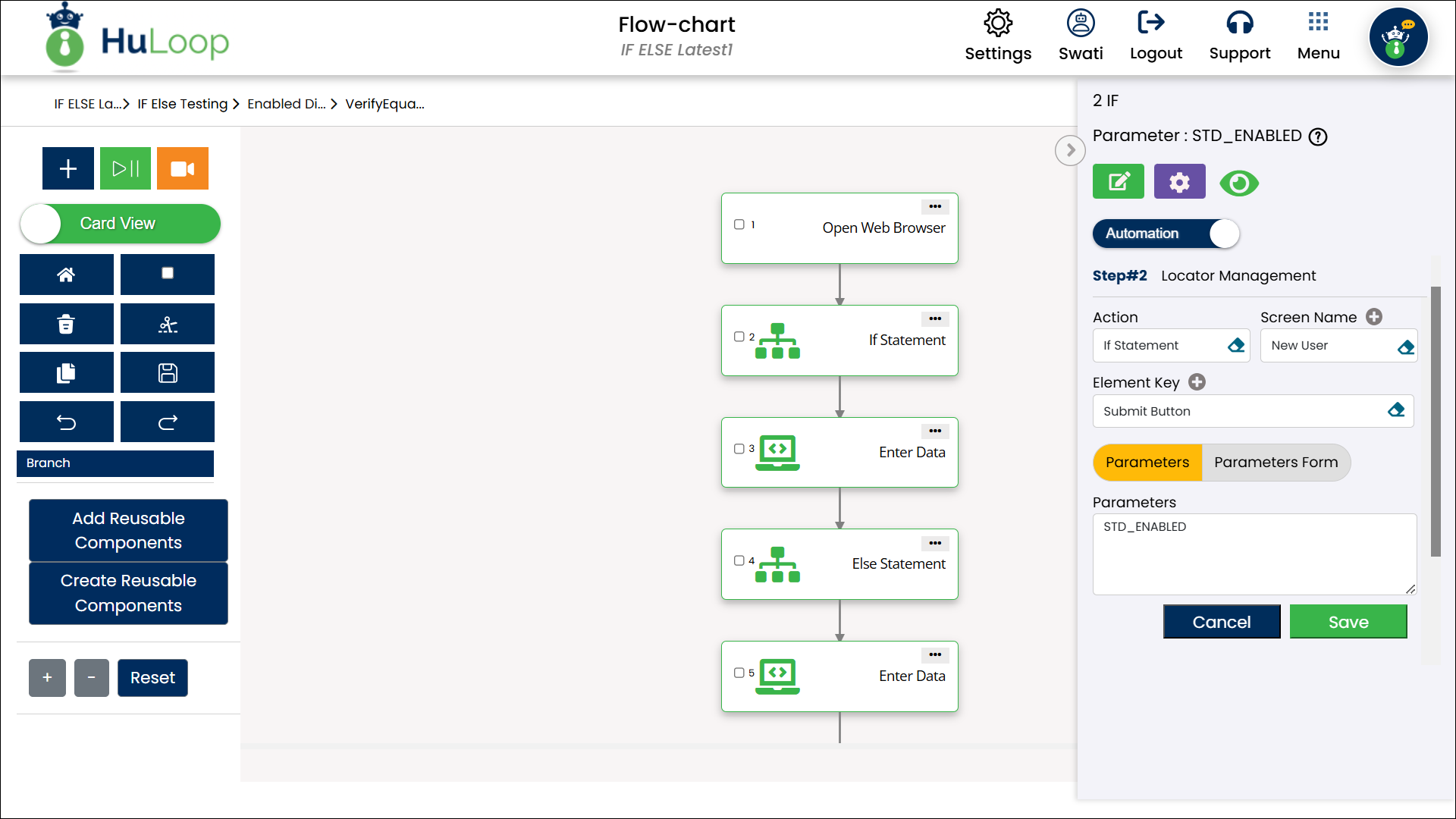Viewport: 1456px width, 819px height.
Task: Click the trash delete icon button
Action: (66, 325)
